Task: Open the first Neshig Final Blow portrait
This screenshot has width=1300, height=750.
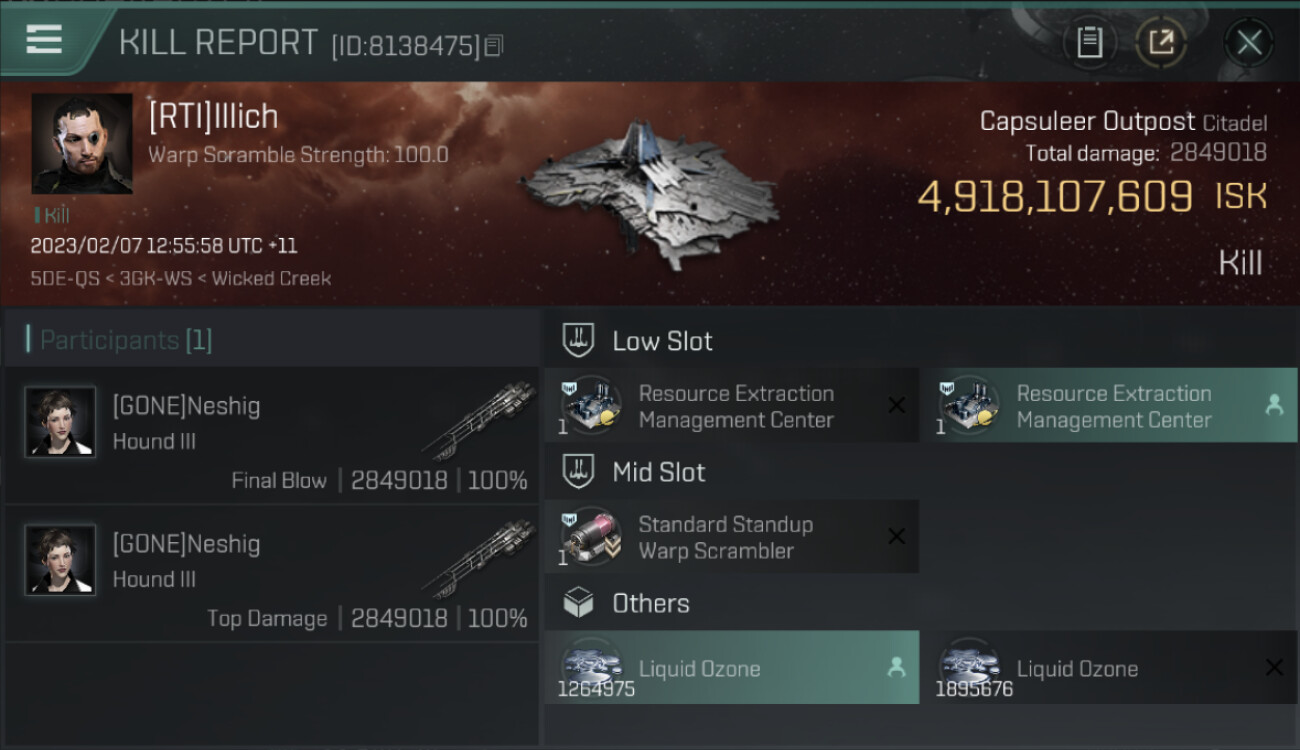Action: pos(60,422)
